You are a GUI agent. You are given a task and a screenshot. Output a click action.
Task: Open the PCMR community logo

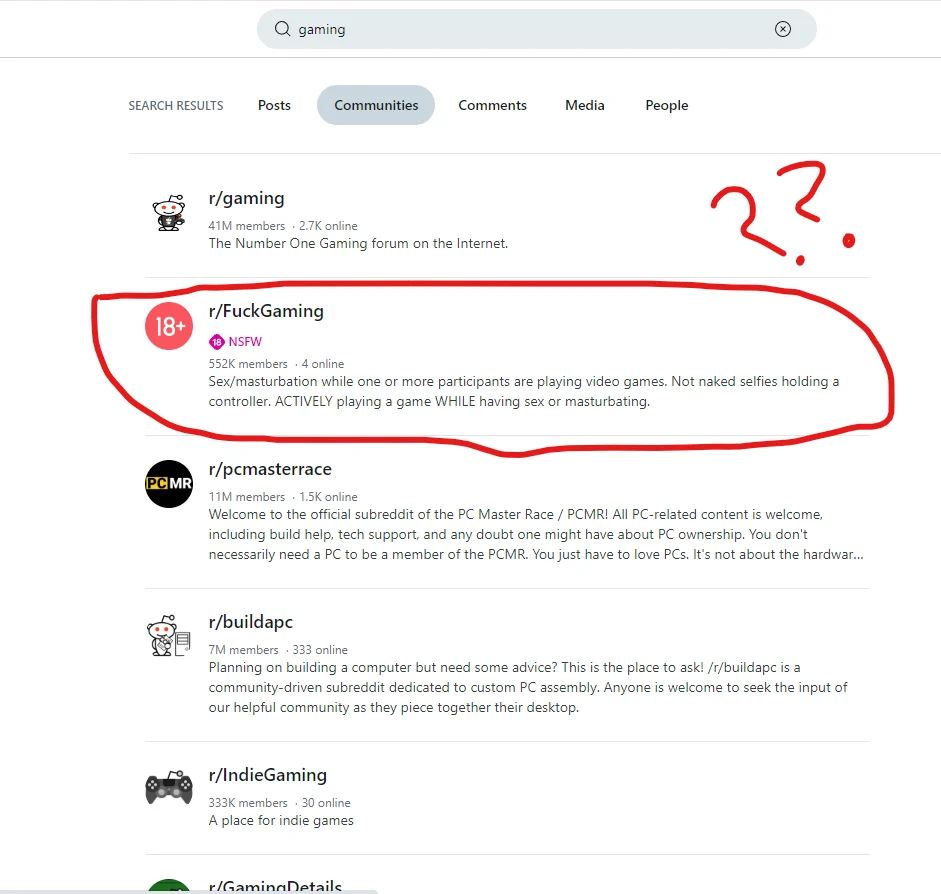tap(168, 484)
